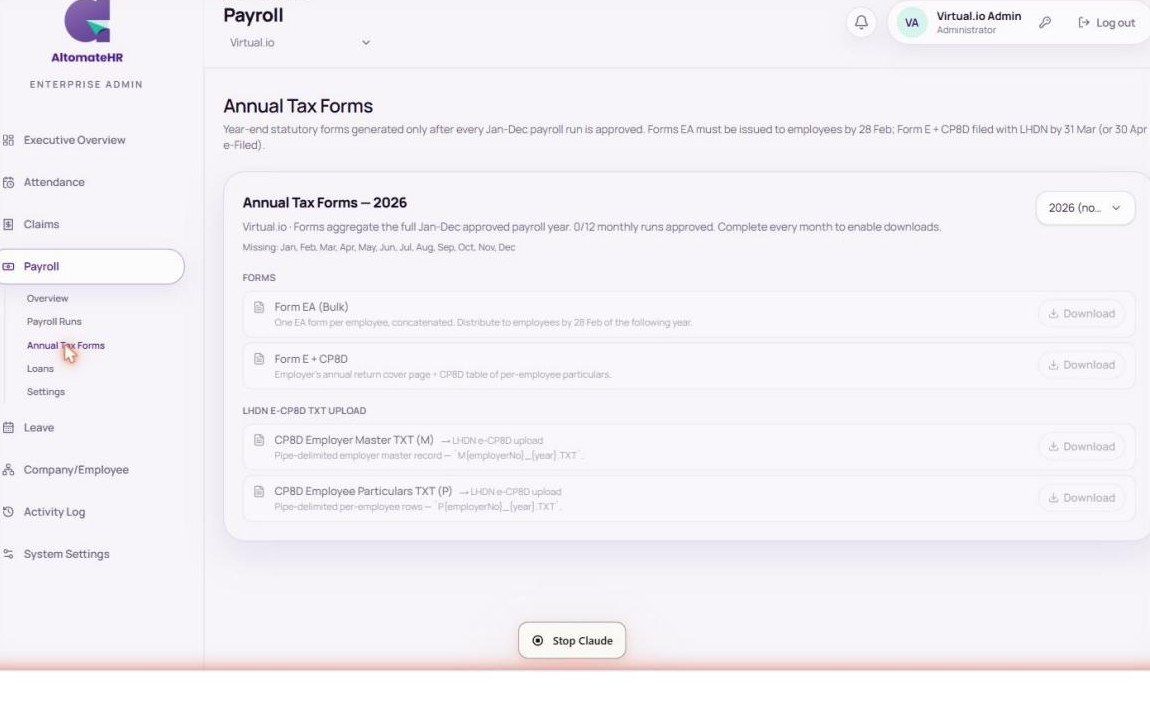Open Payroll Settings submenu item
Viewport: 1150px width, 703px height.
click(45, 392)
